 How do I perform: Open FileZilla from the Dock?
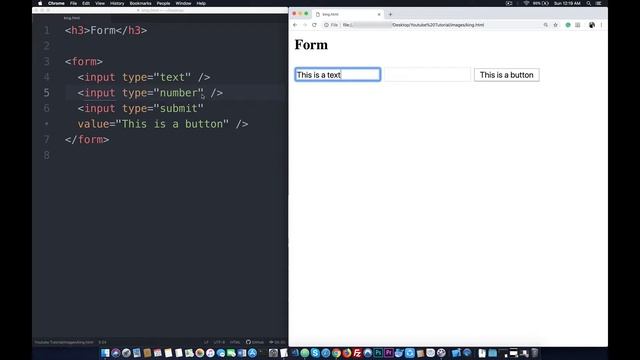pyautogui.click(x=358, y=353)
